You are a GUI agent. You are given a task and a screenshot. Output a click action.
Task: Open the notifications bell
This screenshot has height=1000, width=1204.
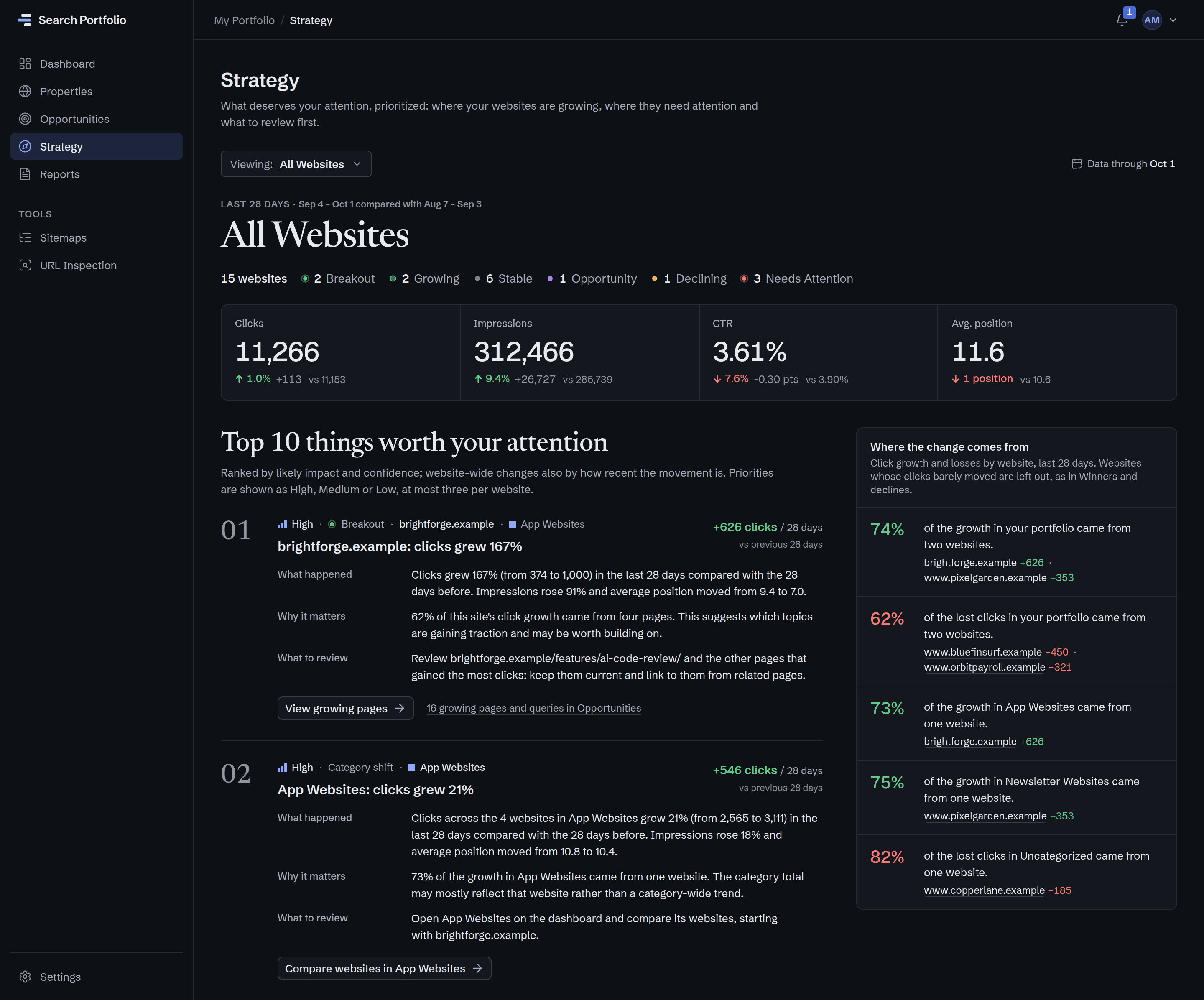(x=1122, y=20)
